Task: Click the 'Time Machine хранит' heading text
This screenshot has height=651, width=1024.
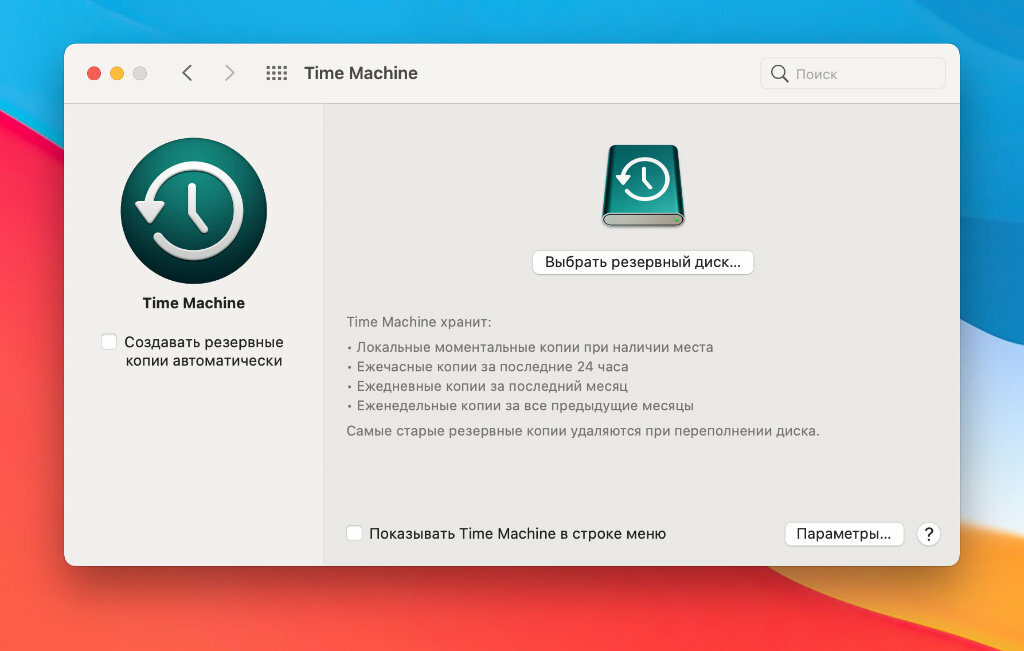Action: pyautogui.click(x=419, y=322)
